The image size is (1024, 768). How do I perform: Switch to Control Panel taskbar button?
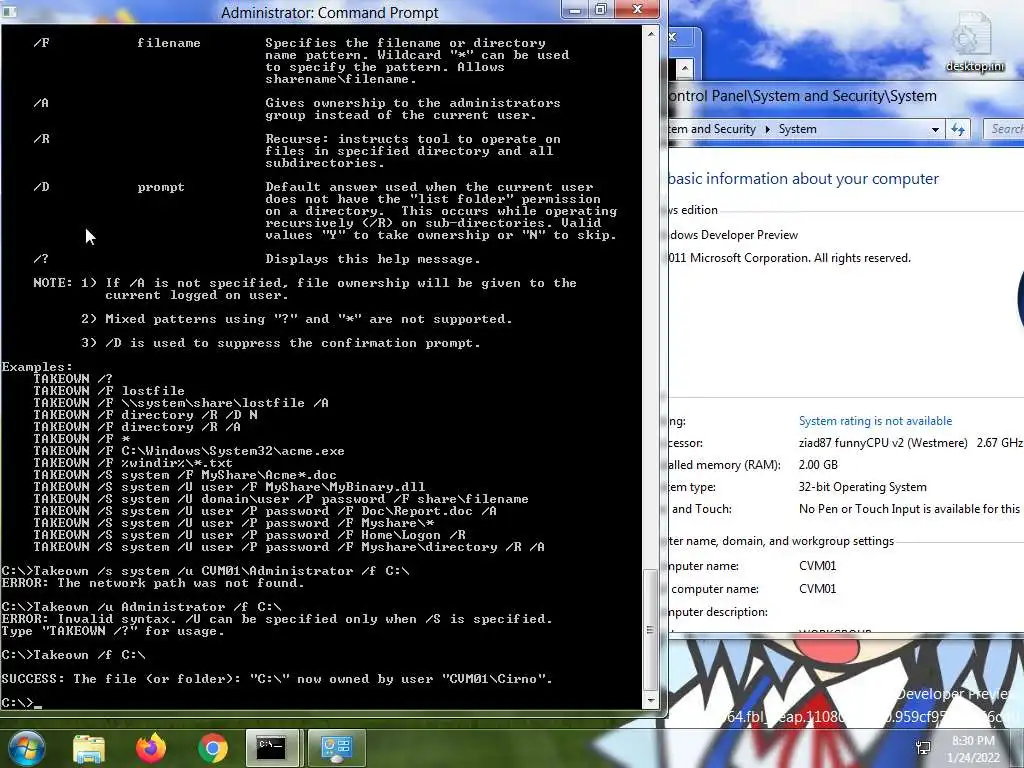(x=336, y=748)
